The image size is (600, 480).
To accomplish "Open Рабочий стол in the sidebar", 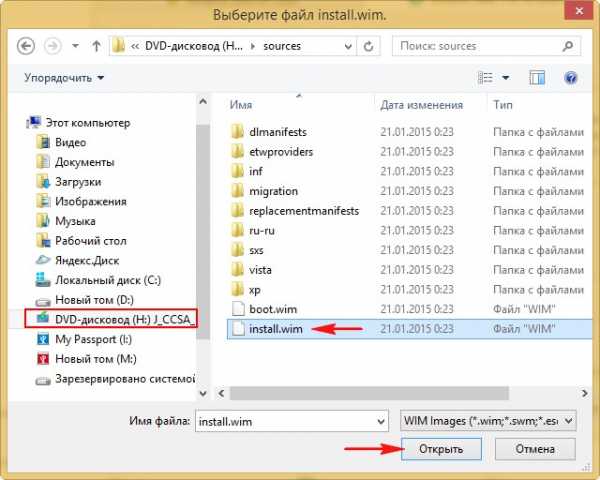I will coord(81,241).
